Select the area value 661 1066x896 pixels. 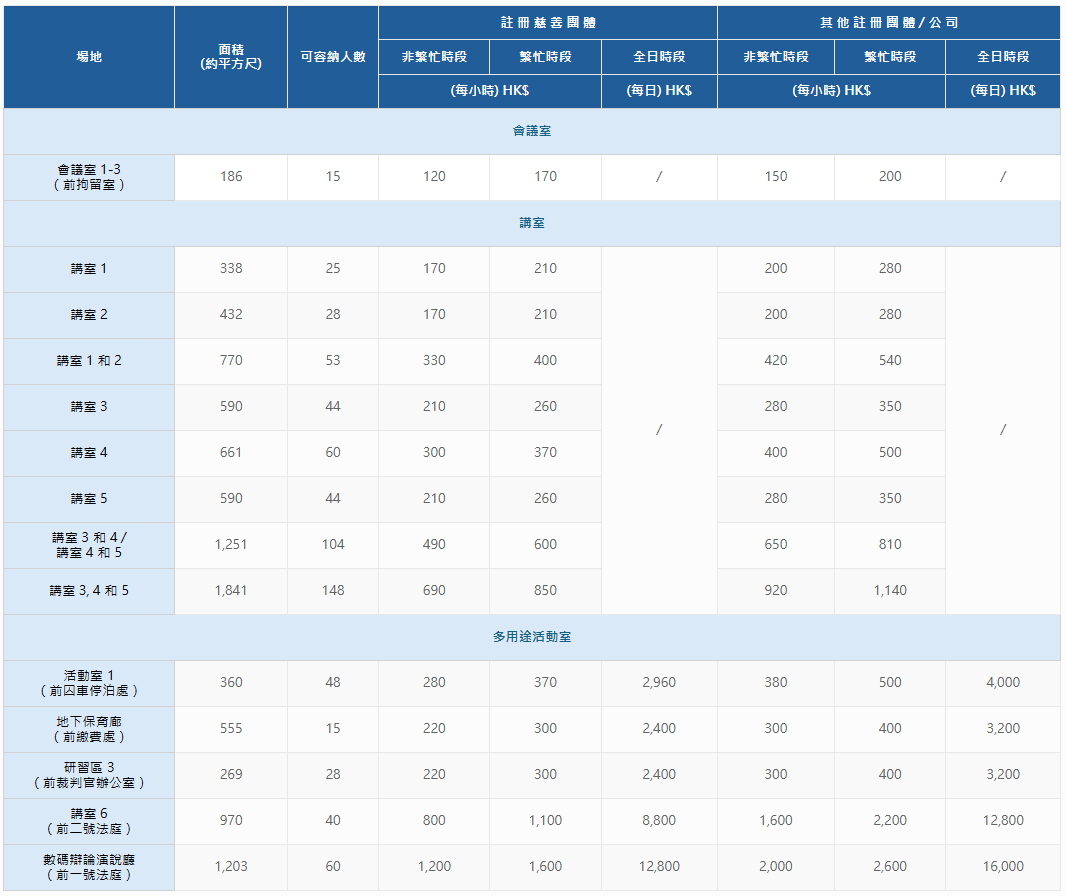point(231,453)
